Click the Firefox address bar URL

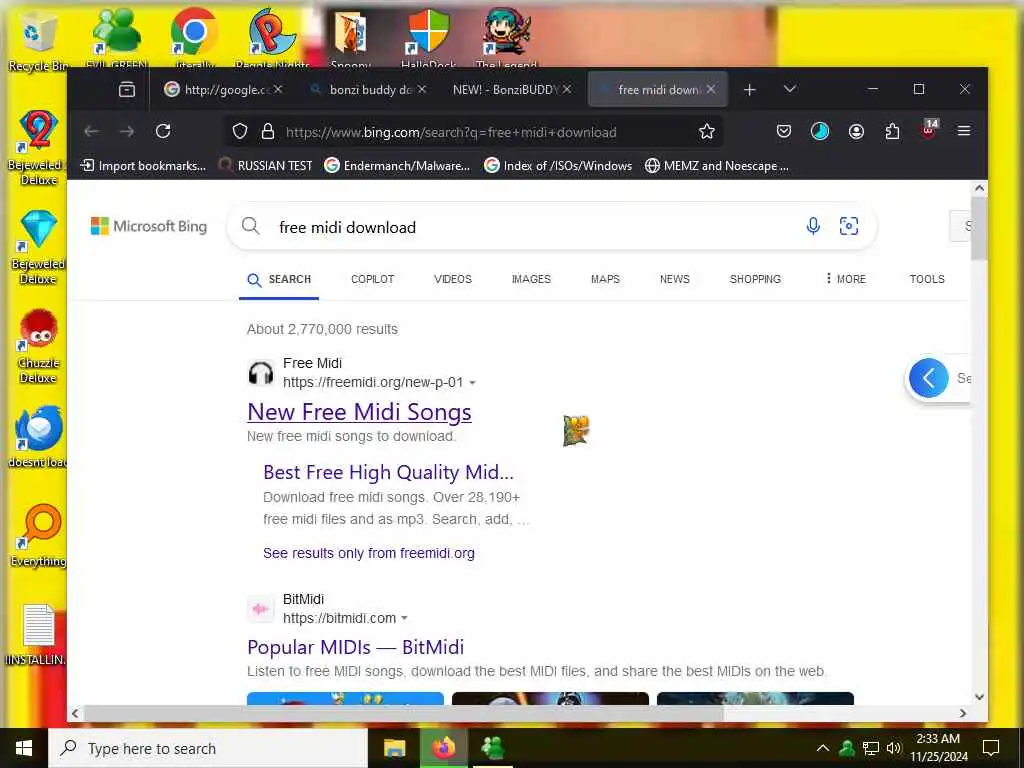pos(451,133)
